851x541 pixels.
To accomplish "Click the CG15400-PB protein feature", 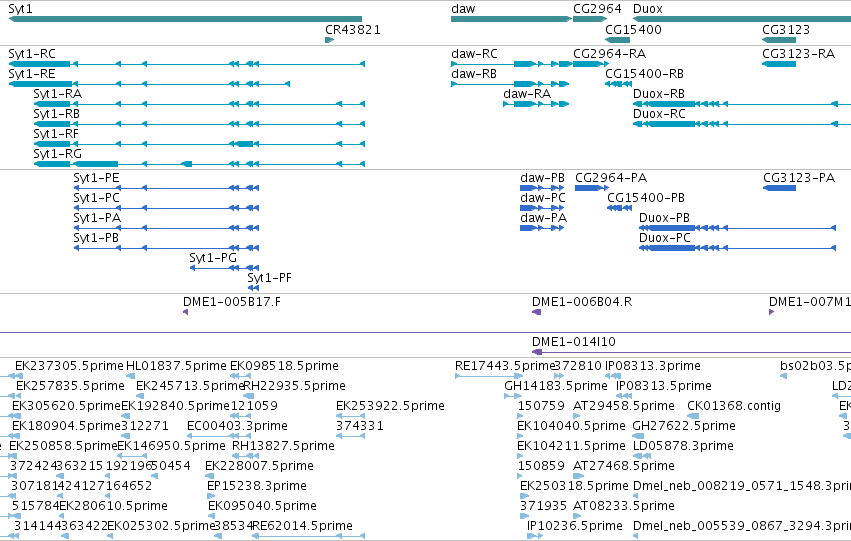I will [619, 208].
